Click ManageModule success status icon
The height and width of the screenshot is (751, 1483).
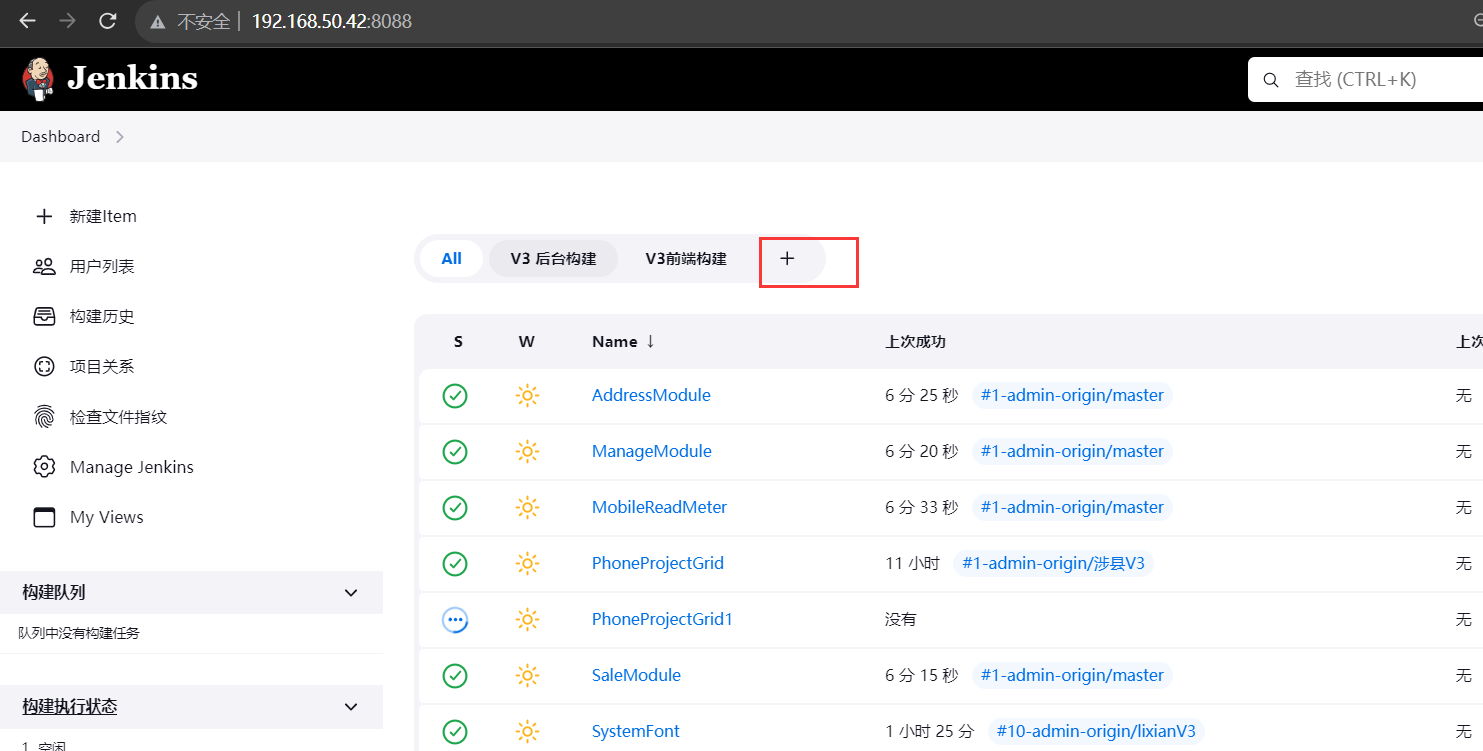pyautogui.click(x=455, y=452)
